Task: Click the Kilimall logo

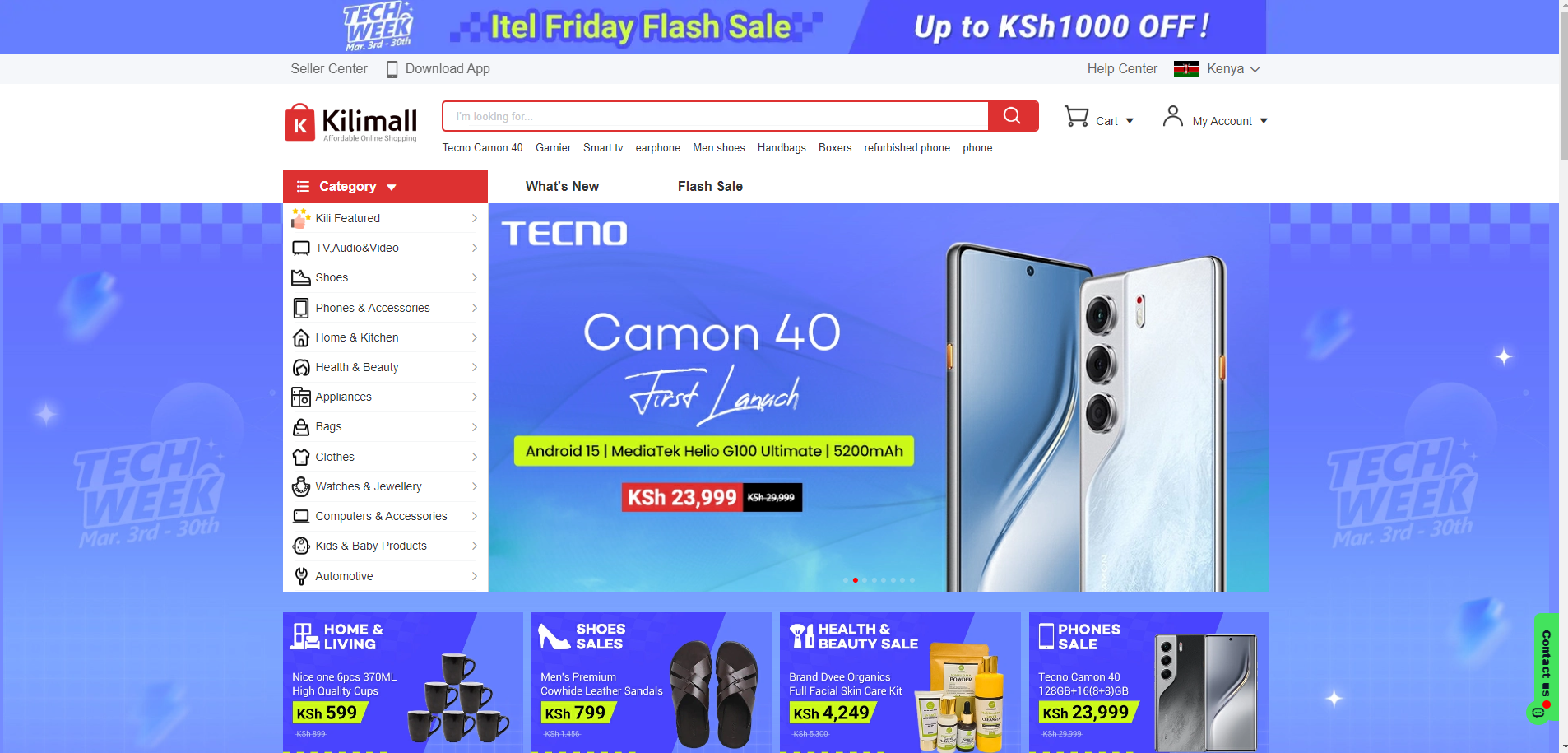Action: click(350, 123)
